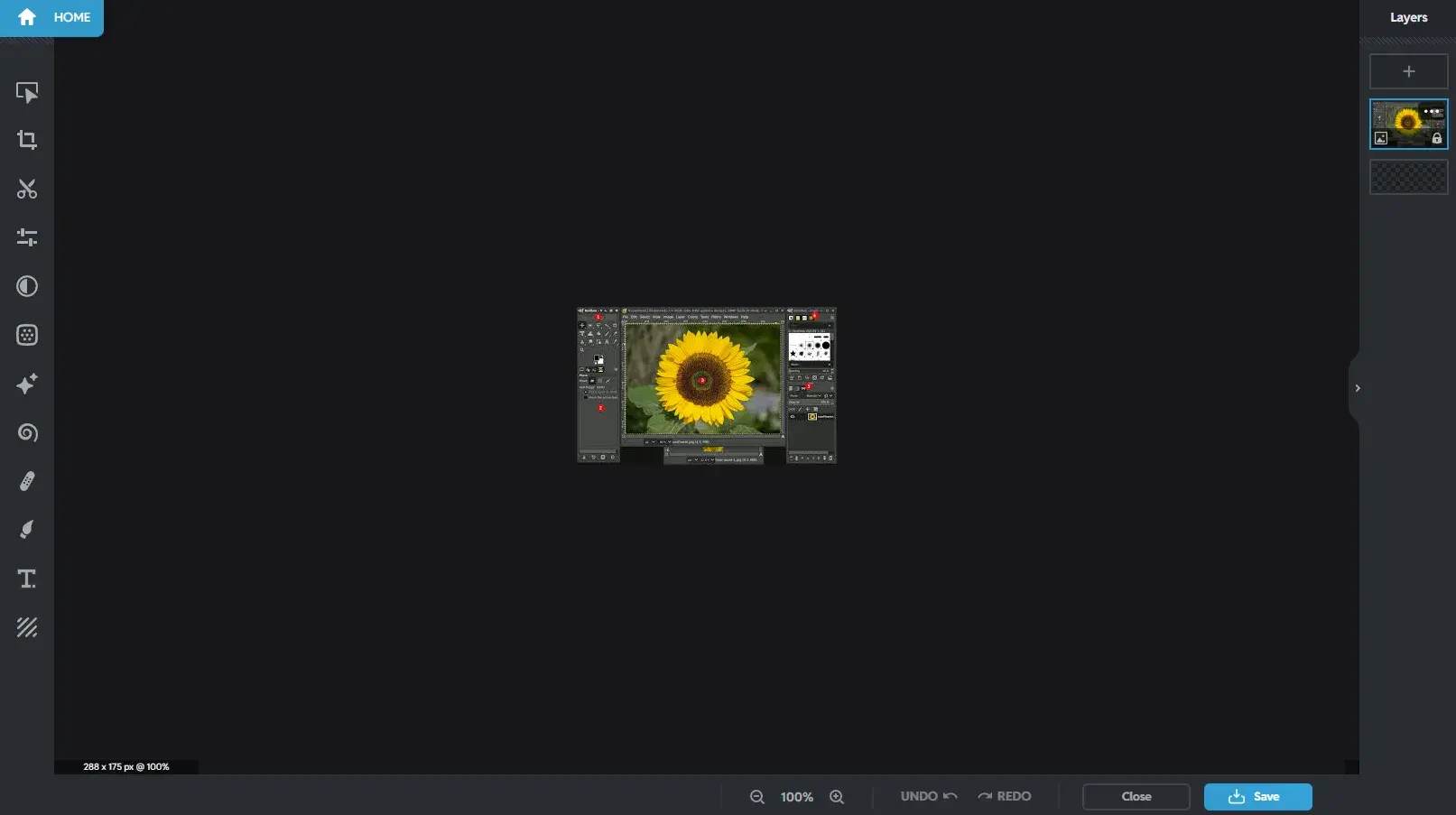The image size is (1456, 815).
Task: Open the Add Element striped icon
Action: pos(27,627)
